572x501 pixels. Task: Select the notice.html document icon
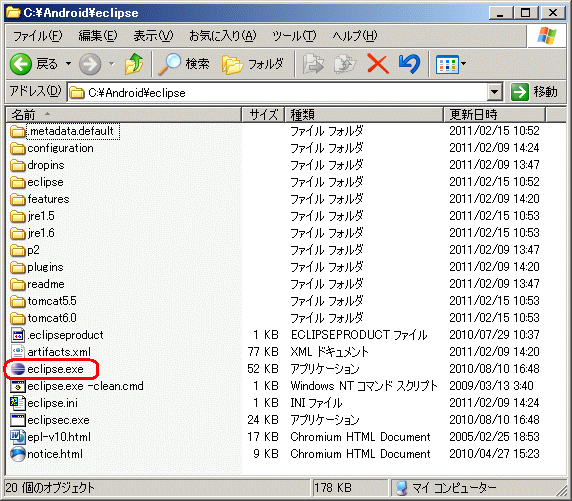18,454
